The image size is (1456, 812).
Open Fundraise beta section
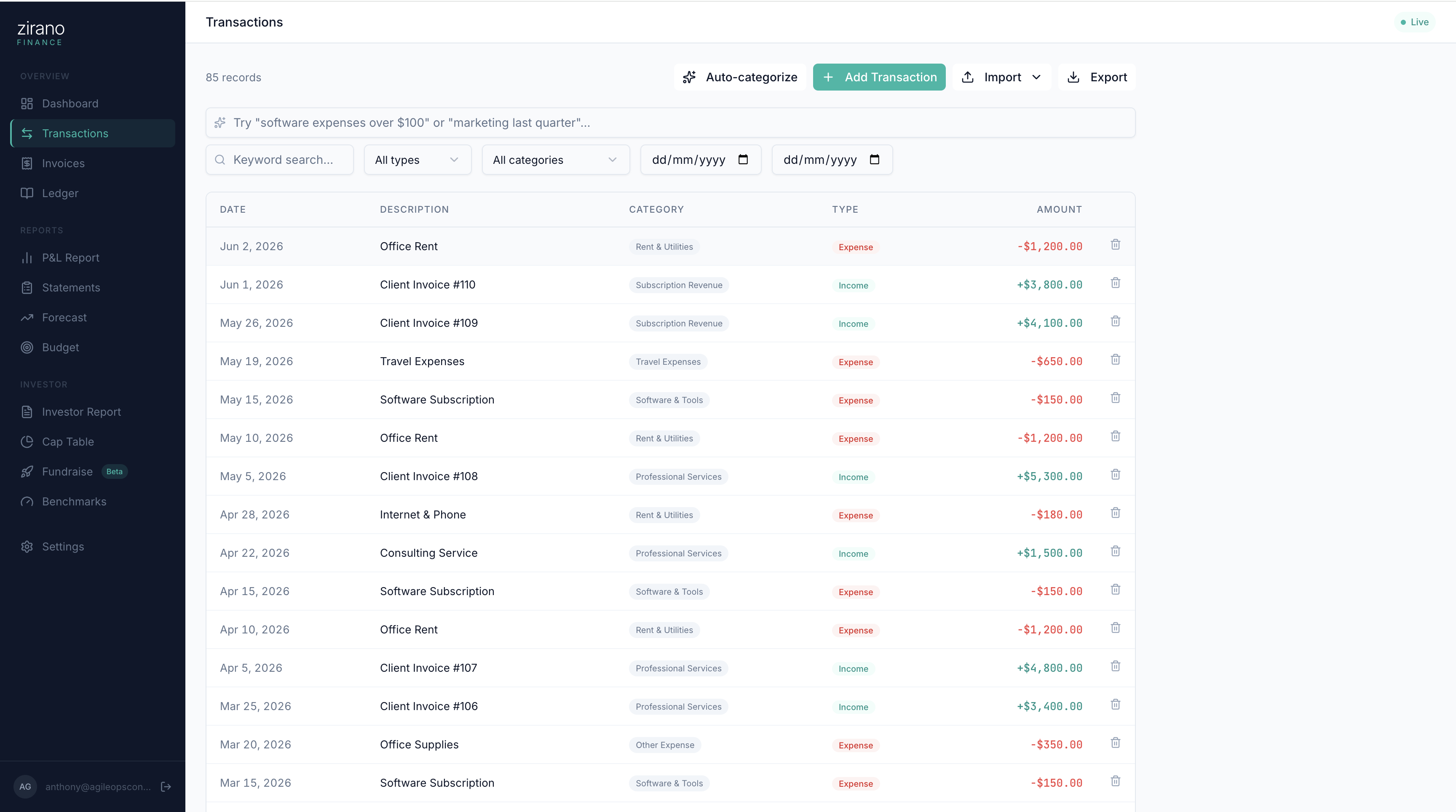point(93,472)
